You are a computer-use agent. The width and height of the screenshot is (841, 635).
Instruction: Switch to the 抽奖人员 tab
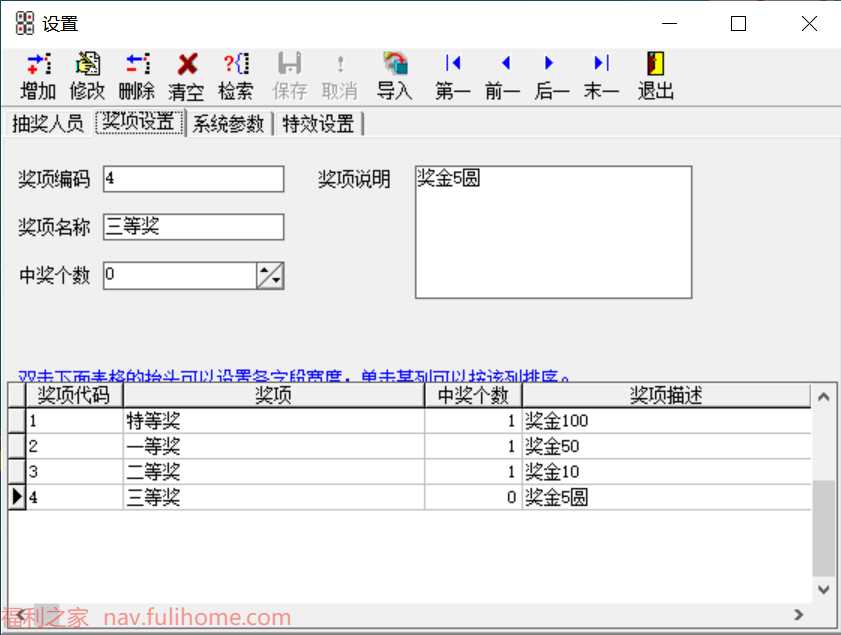coord(47,124)
